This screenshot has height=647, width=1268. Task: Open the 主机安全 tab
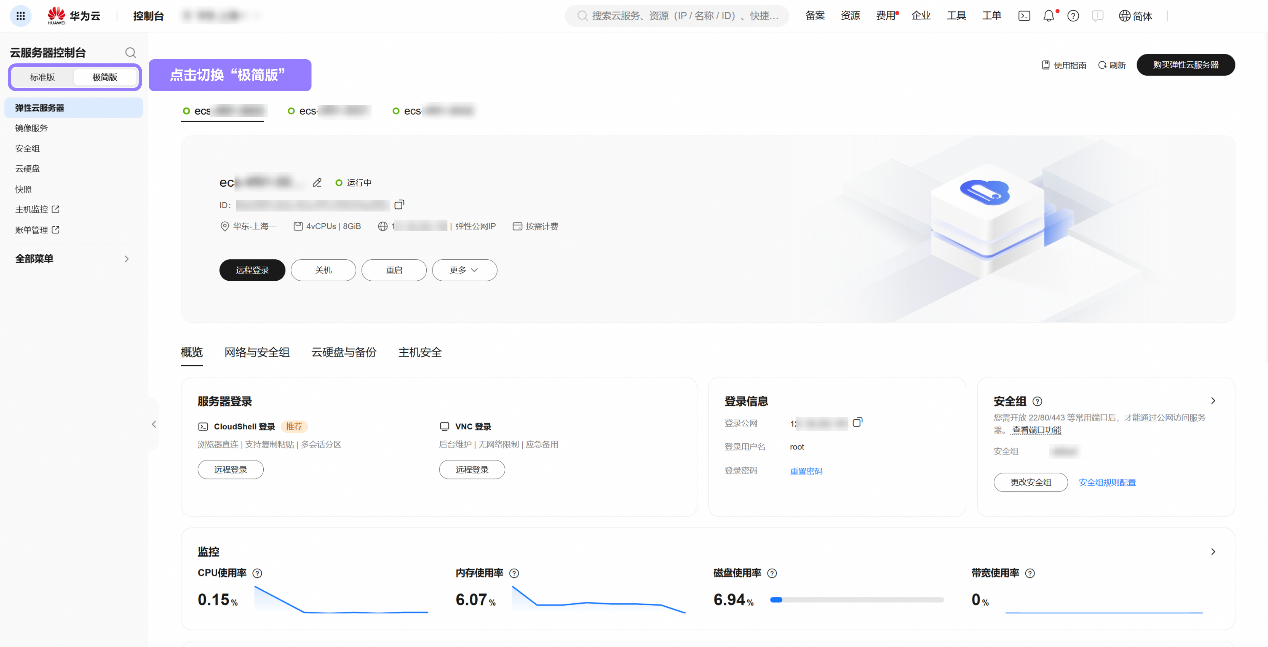pos(420,352)
